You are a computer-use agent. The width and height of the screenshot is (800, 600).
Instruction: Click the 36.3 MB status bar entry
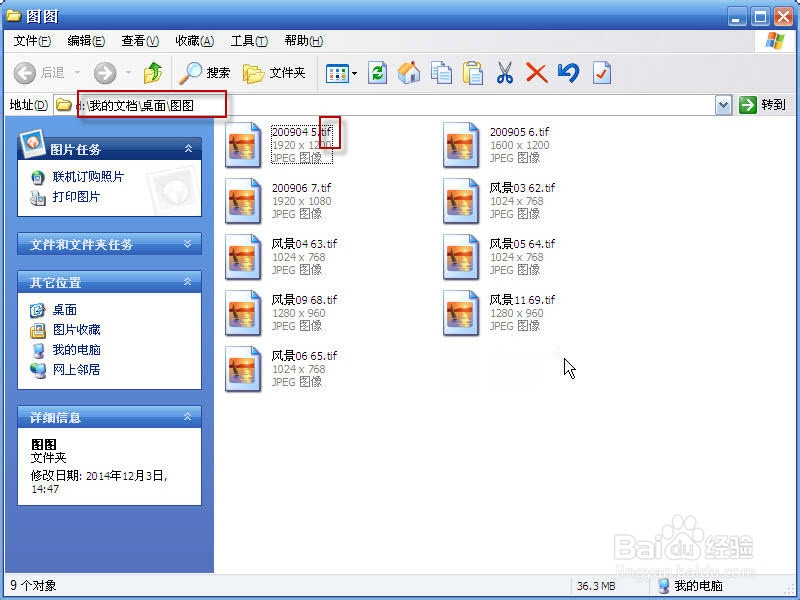click(596, 586)
